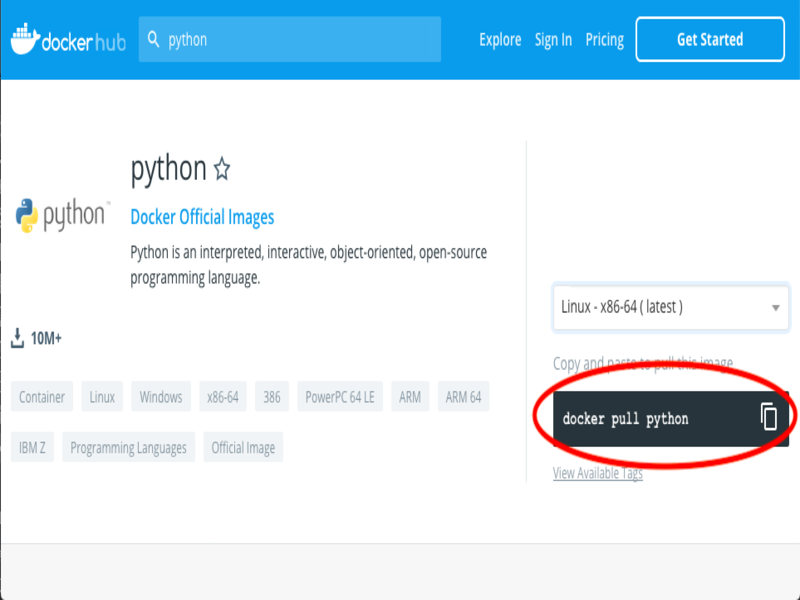The width and height of the screenshot is (800, 600).
Task: Select the Official Image tag
Action: (243, 447)
